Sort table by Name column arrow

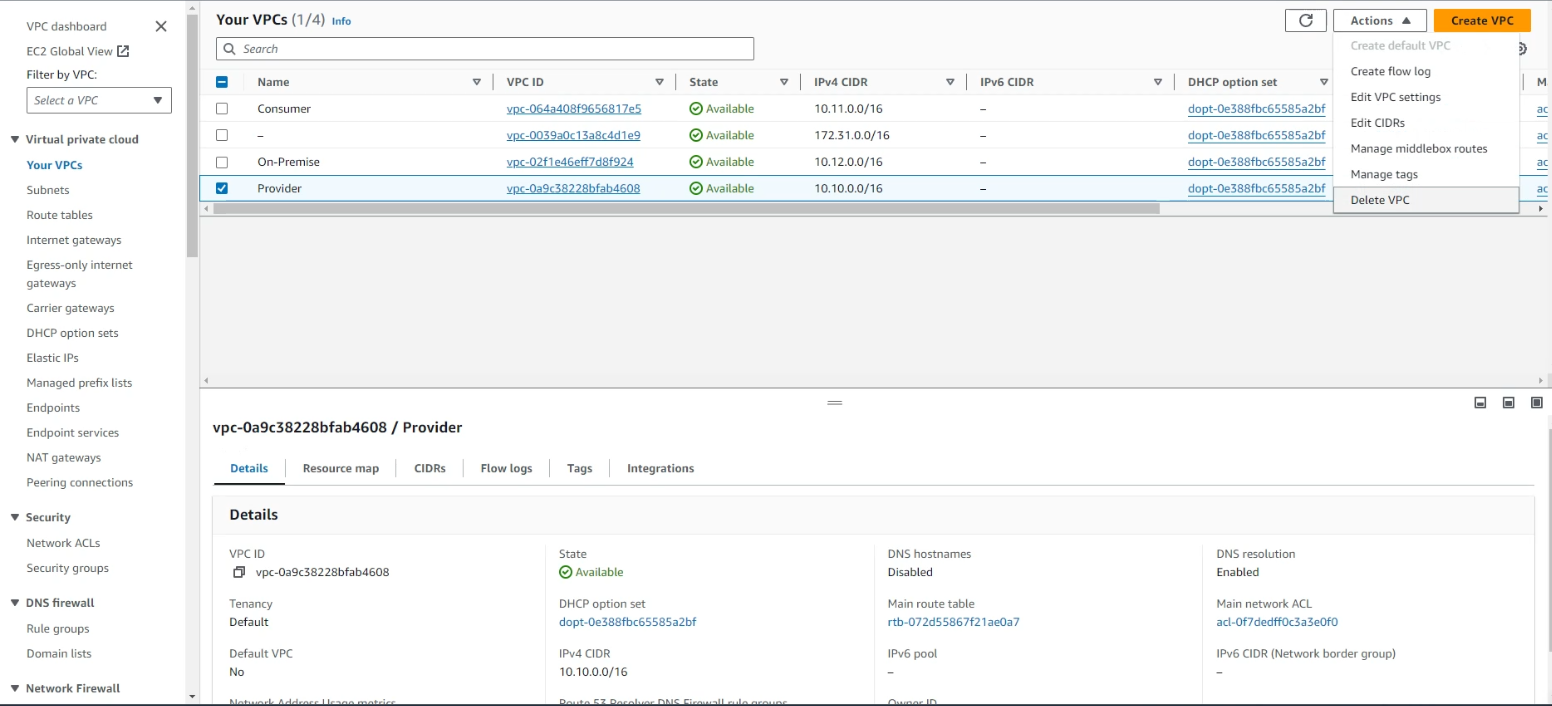click(476, 82)
